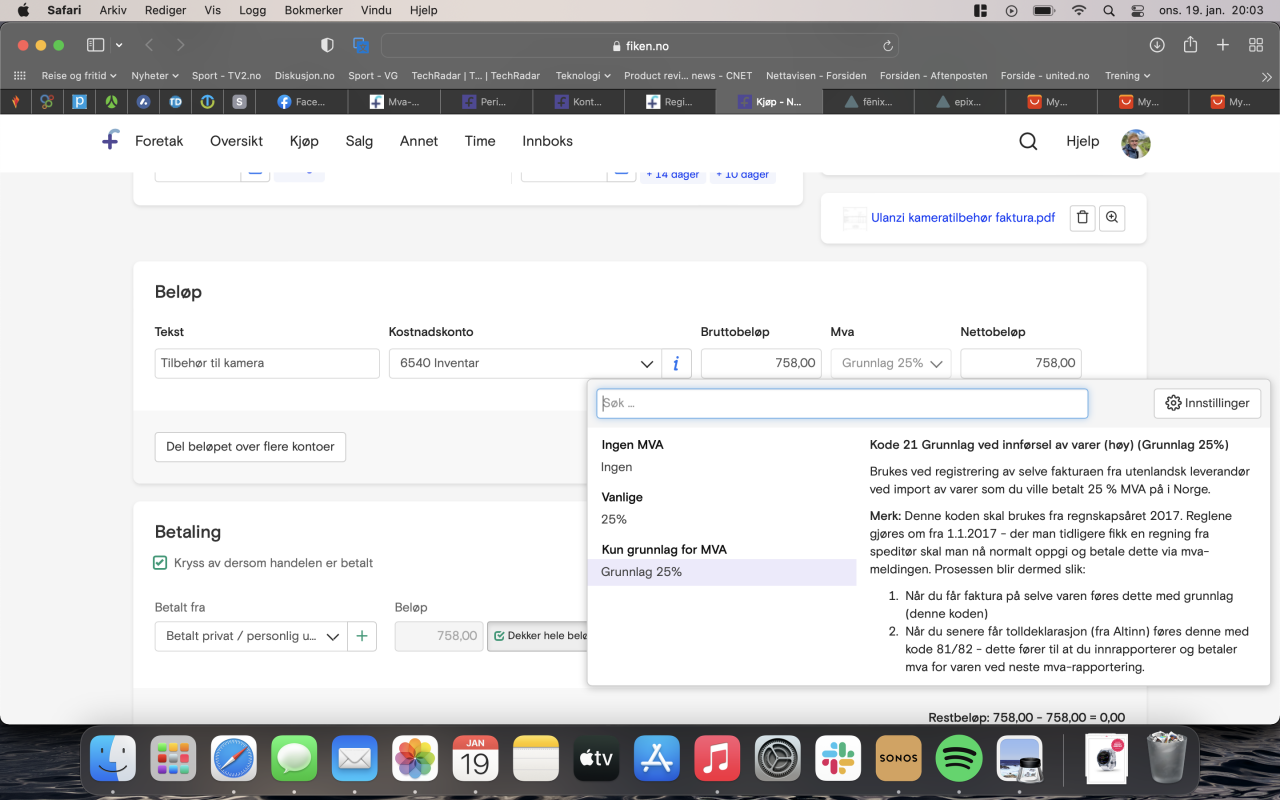Expand the 'Betalt fra' account dropdown
The image size is (1280, 800).
(251, 636)
